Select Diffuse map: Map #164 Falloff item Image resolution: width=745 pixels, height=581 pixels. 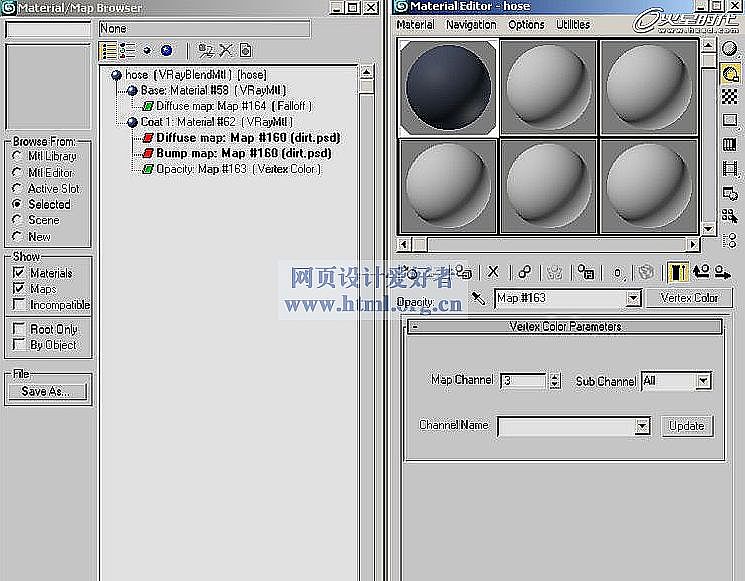(x=227, y=106)
